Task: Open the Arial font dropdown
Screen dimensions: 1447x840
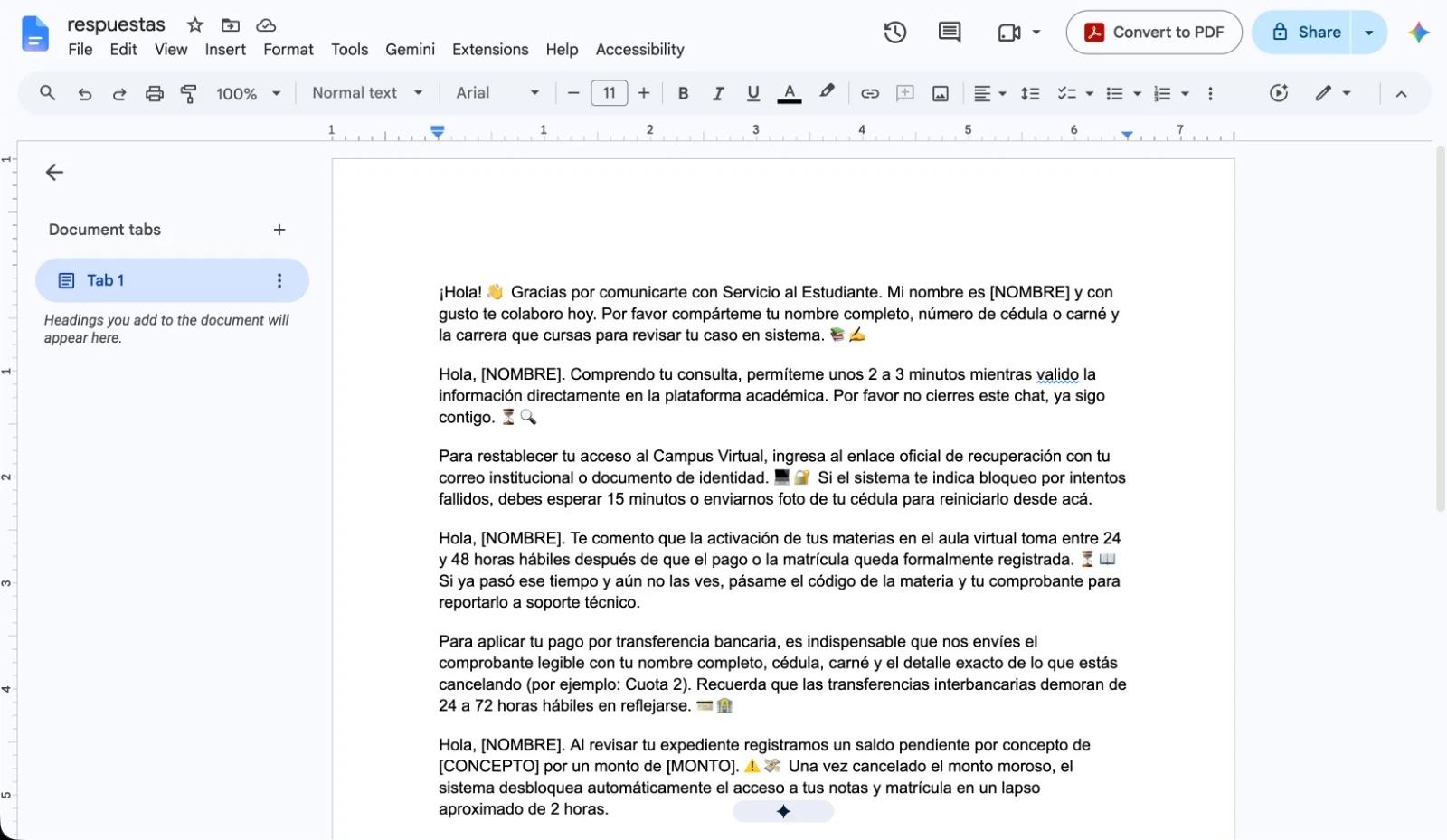Action: pyautogui.click(x=497, y=93)
